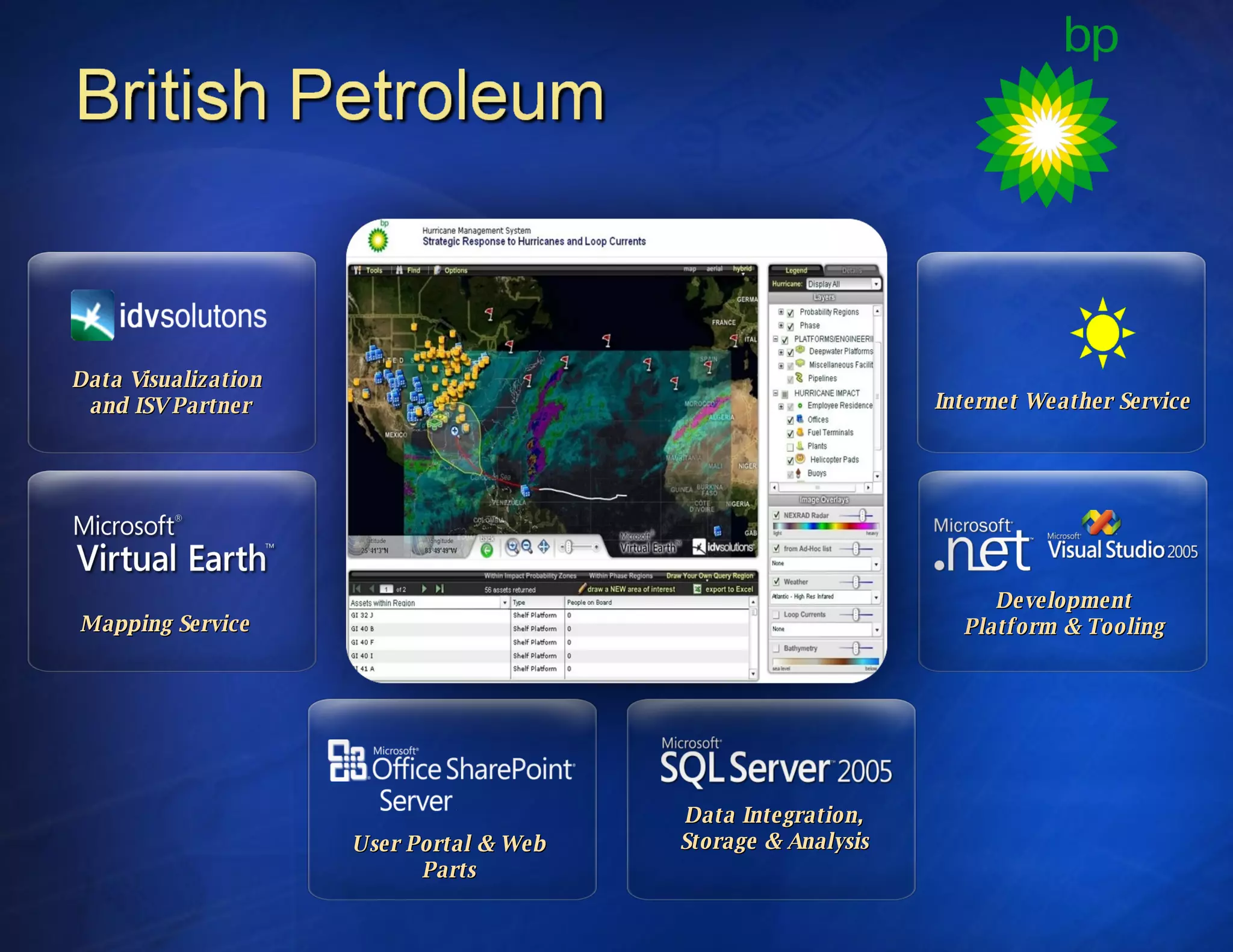Go to last page of results
The width and height of the screenshot is (1233, 952).
[439, 589]
